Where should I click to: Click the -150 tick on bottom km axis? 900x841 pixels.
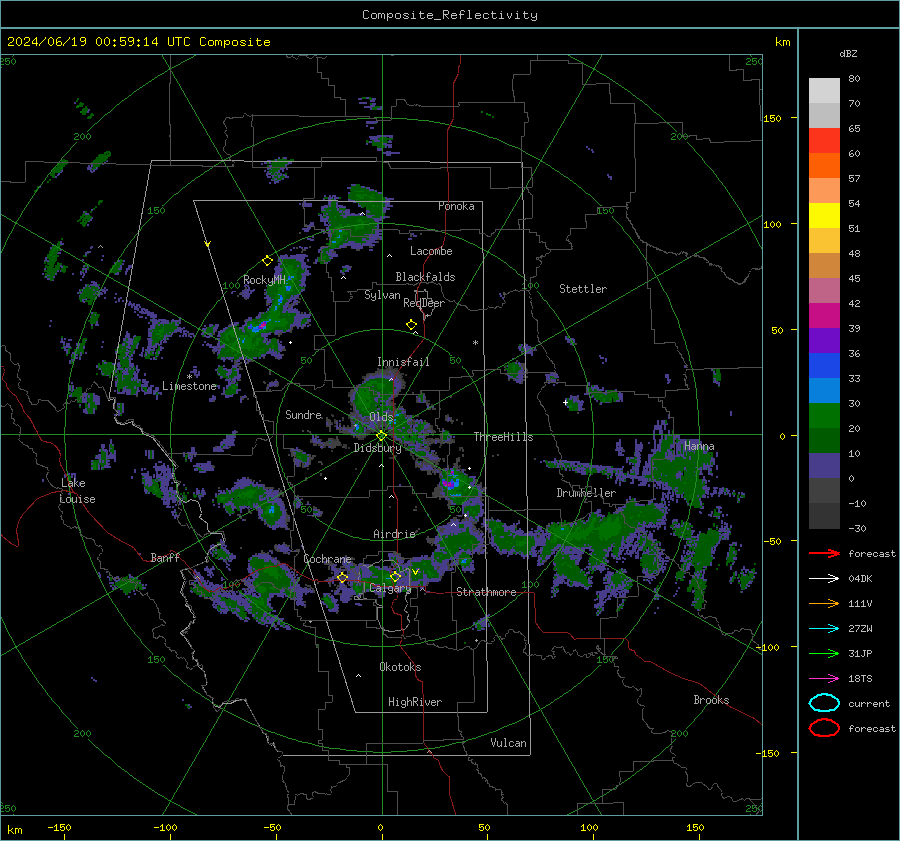59,828
